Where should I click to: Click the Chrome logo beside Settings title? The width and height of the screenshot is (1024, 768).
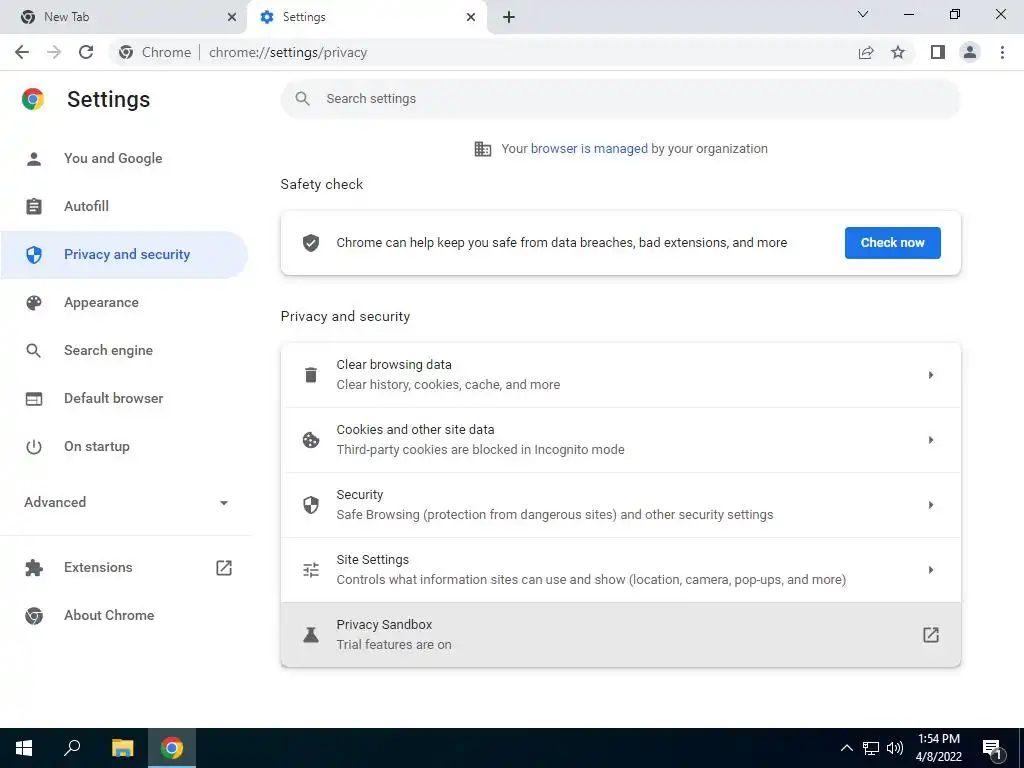[x=33, y=99]
